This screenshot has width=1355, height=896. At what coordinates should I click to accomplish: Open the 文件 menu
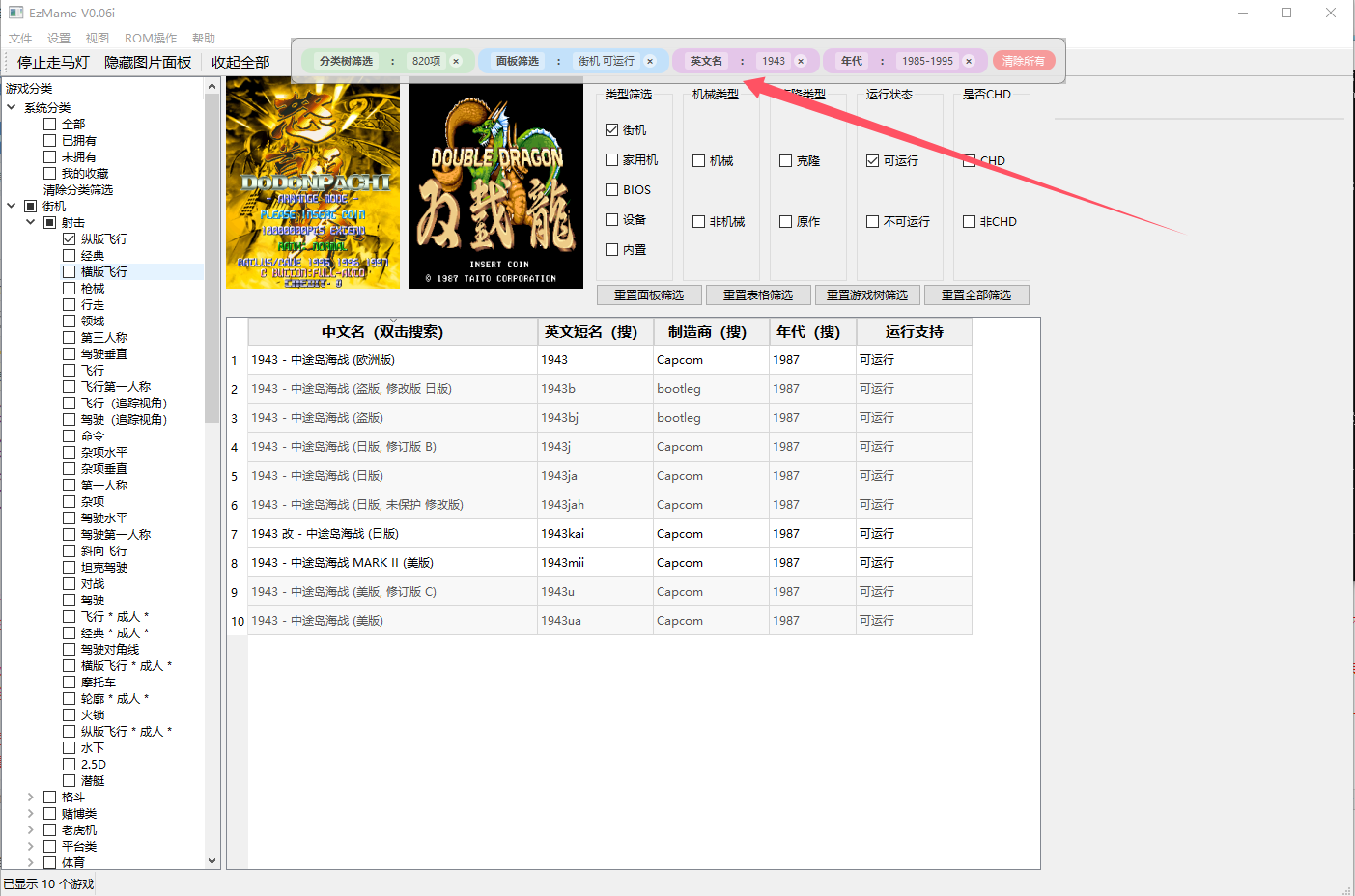pos(20,39)
